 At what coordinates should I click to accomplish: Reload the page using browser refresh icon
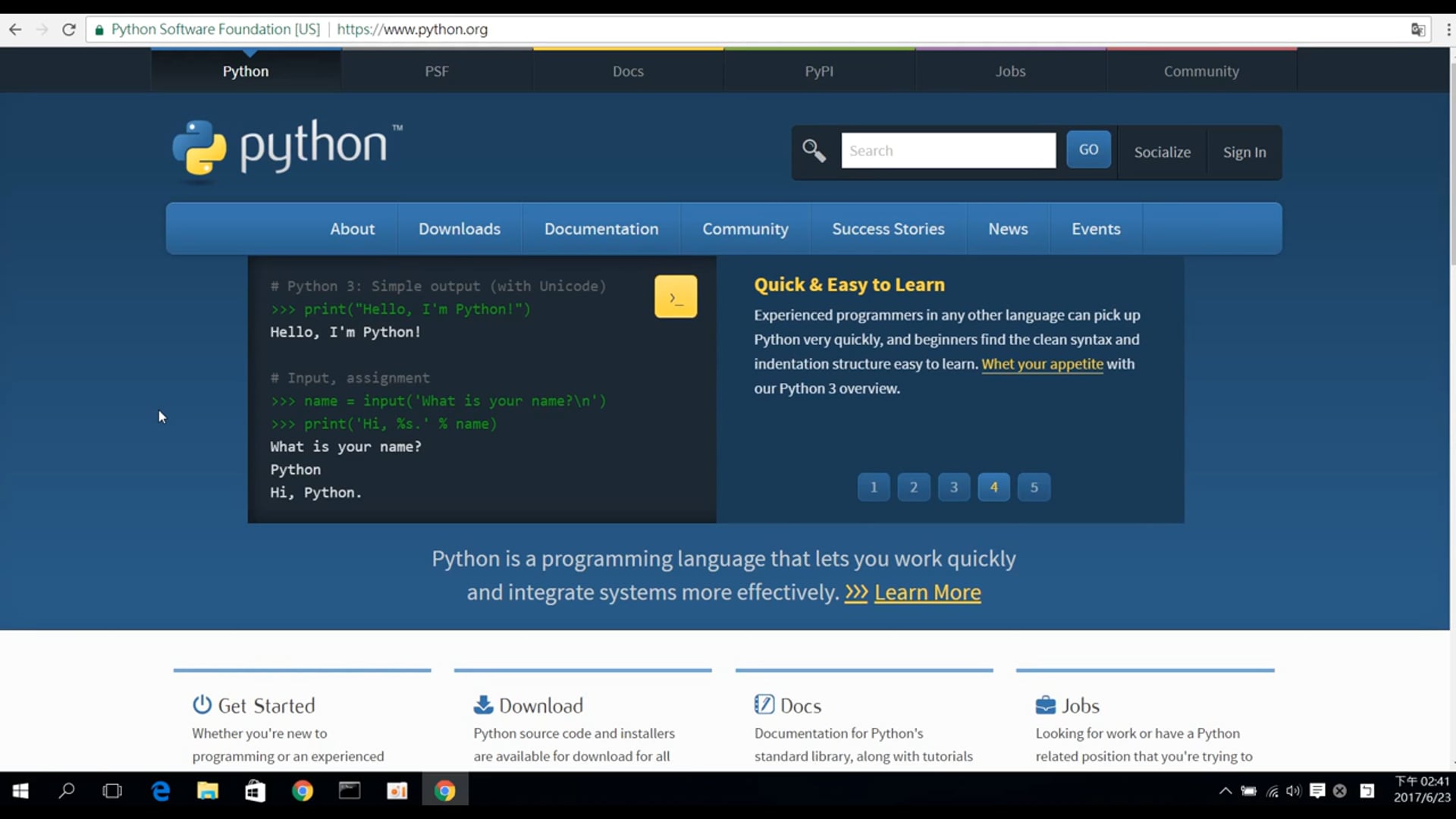pos(69,30)
